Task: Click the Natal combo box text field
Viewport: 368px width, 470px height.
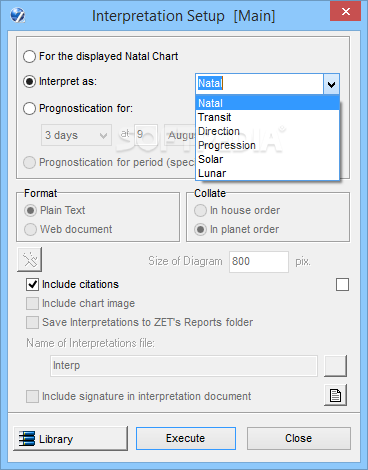Action: pyautogui.click(x=259, y=84)
